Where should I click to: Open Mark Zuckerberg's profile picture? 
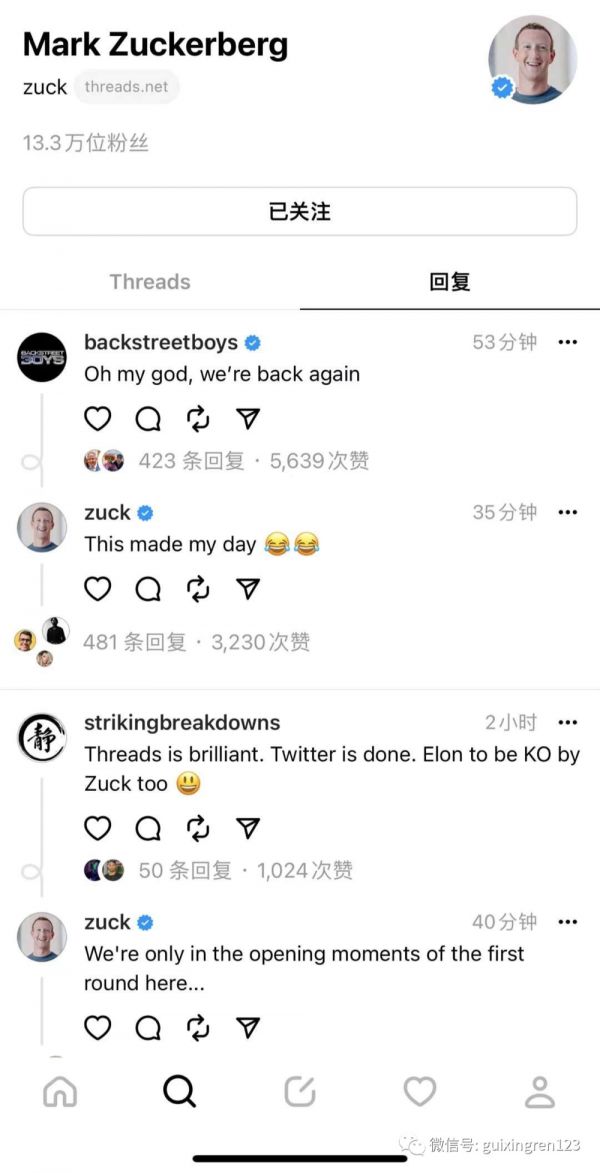[x=533, y=60]
